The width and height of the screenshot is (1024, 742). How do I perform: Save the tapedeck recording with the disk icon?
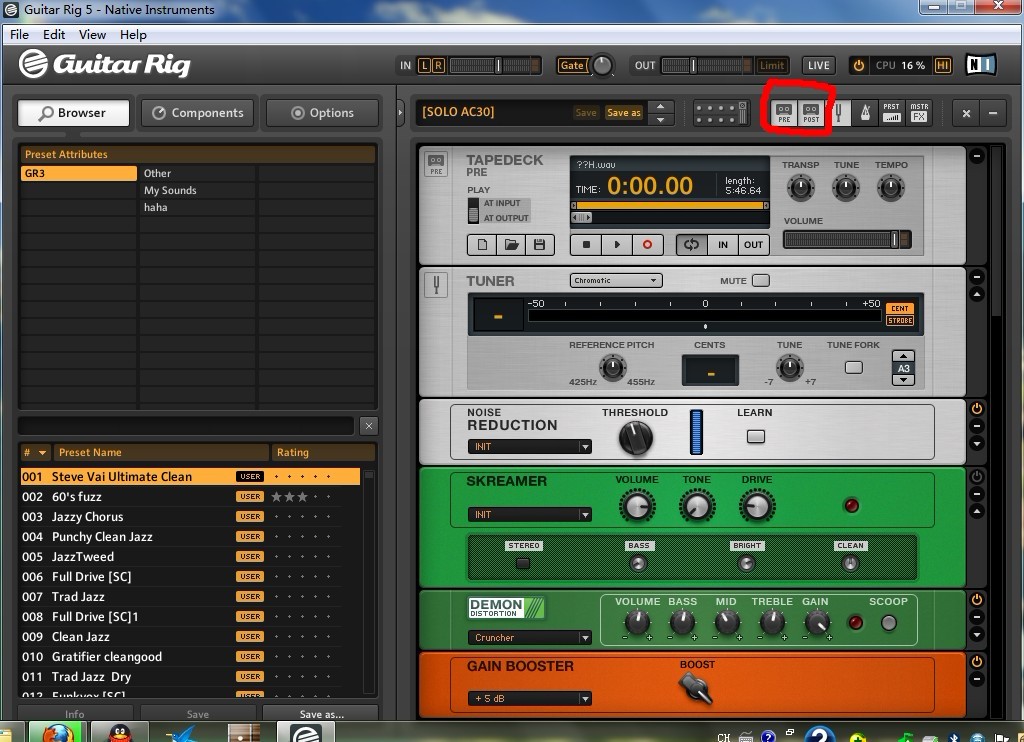539,244
